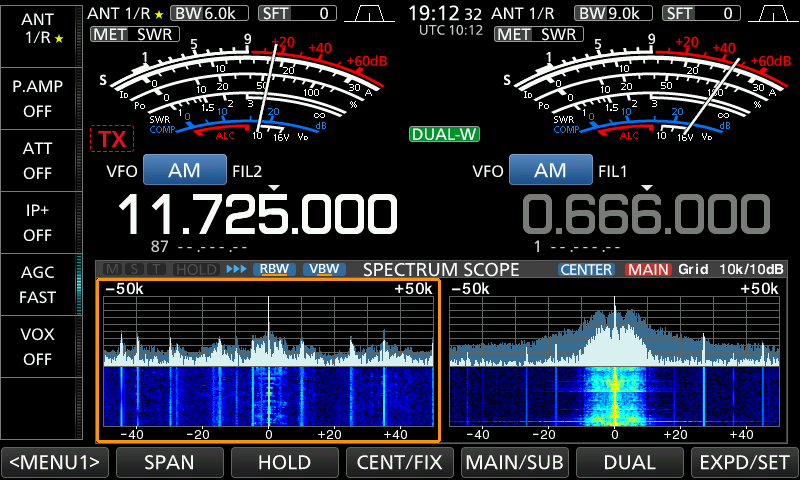This screenshot has height=480, width=800.
Task: Tap the Grid 10k/10dB readout
Action: click(x=731, y=269)
